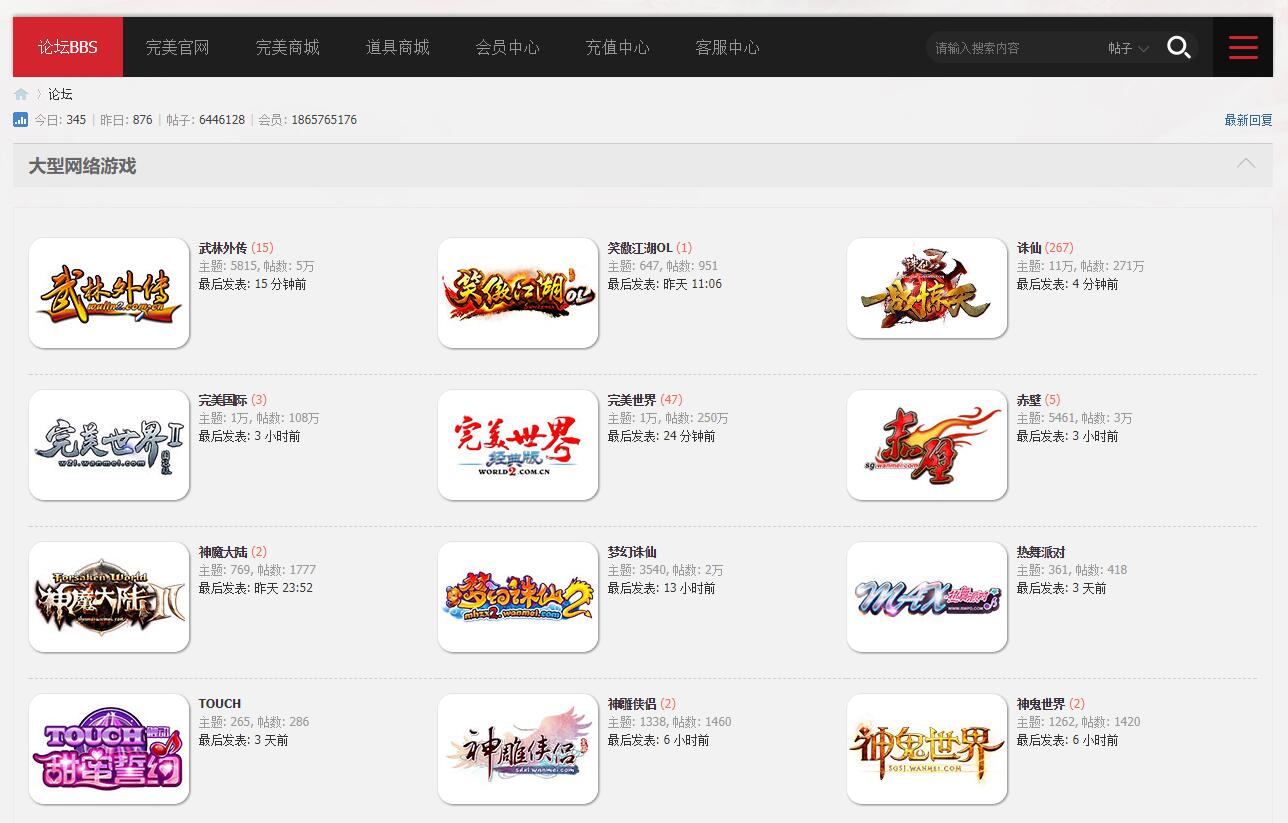
Task: Go to 完美商城 in navigation bar
Action: coord(287,47)
